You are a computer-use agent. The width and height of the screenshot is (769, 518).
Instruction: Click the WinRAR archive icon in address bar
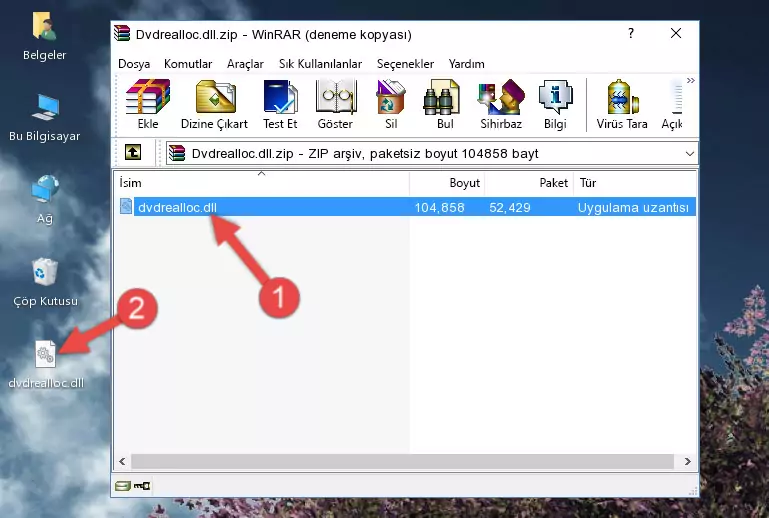pos(177,154)
